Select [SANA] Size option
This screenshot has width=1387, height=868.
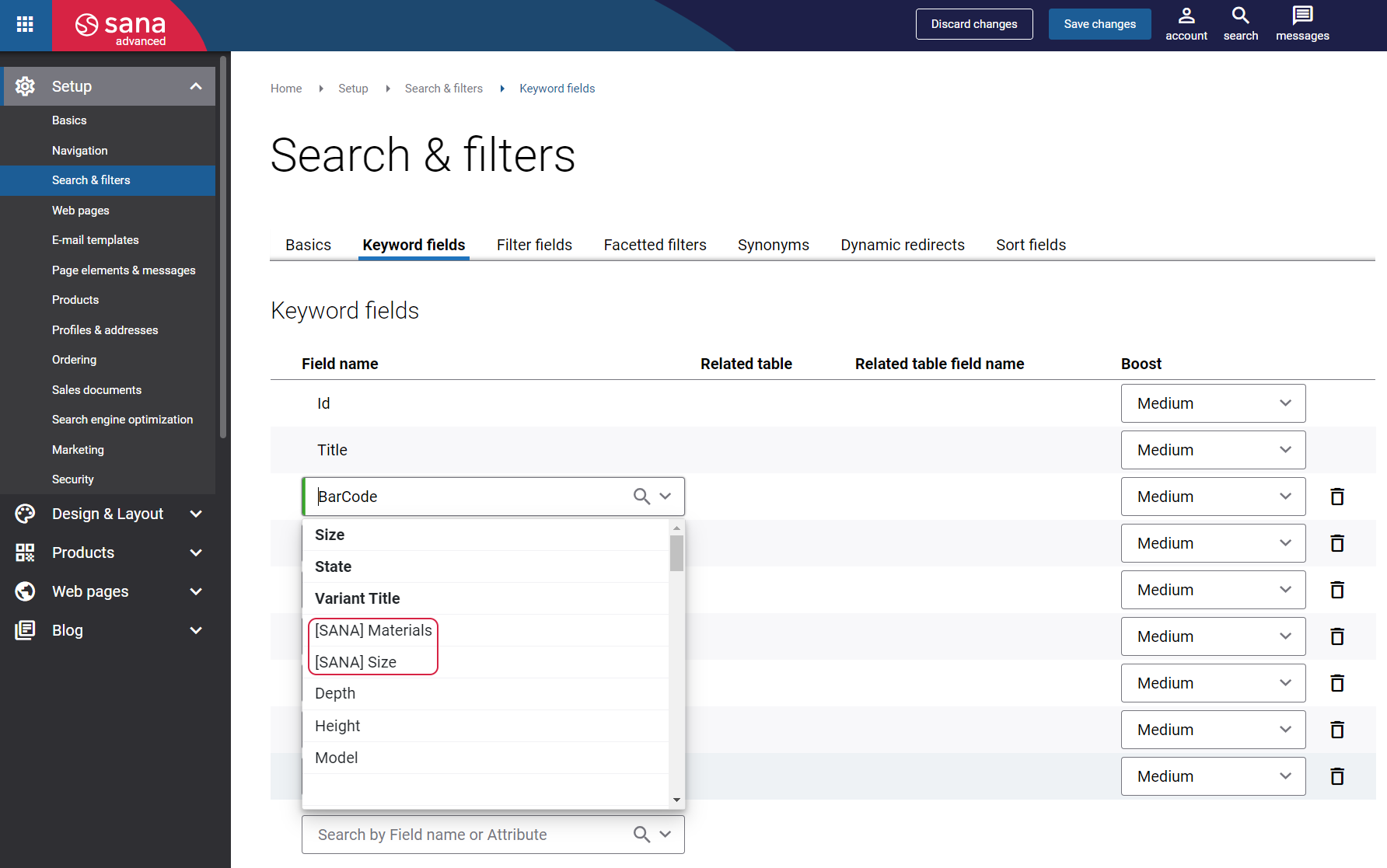point(485,662)
